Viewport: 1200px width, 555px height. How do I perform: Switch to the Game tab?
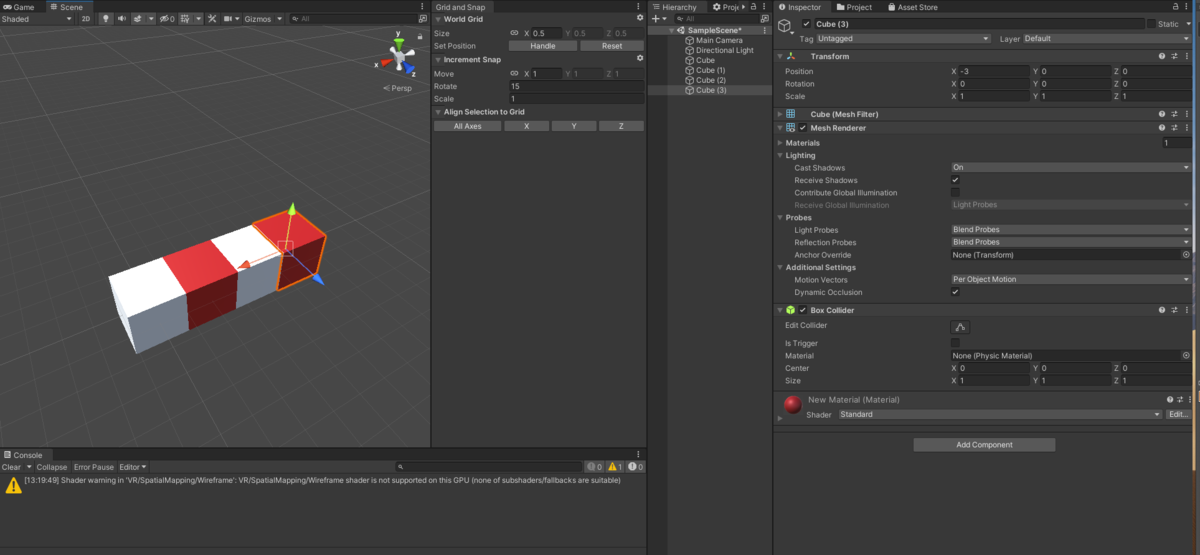click(20, 7)
